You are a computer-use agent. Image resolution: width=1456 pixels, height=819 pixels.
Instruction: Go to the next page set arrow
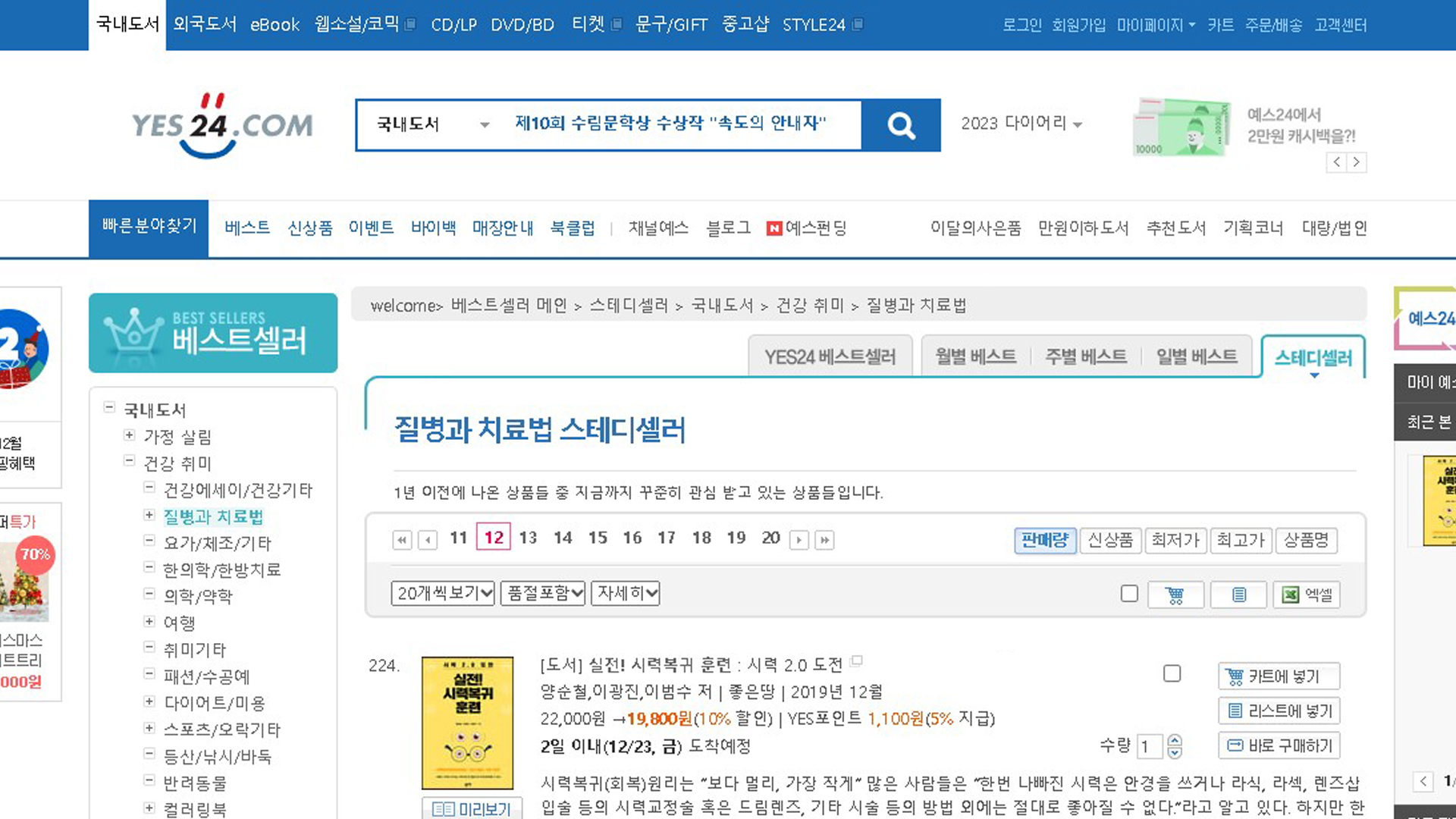[799, 540]
